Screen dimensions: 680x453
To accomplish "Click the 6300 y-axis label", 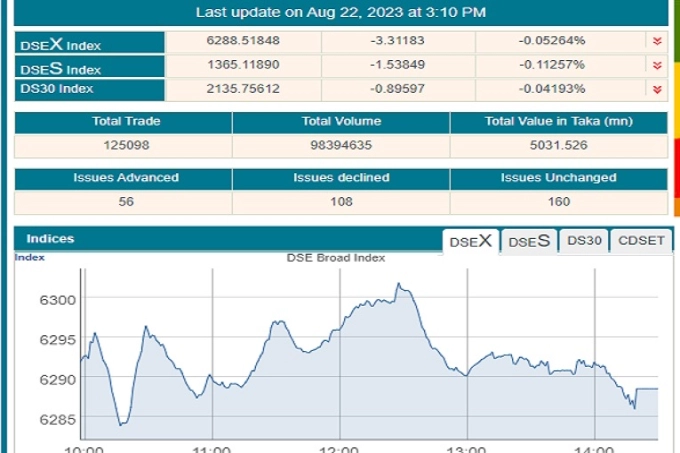I will (57, 300).
